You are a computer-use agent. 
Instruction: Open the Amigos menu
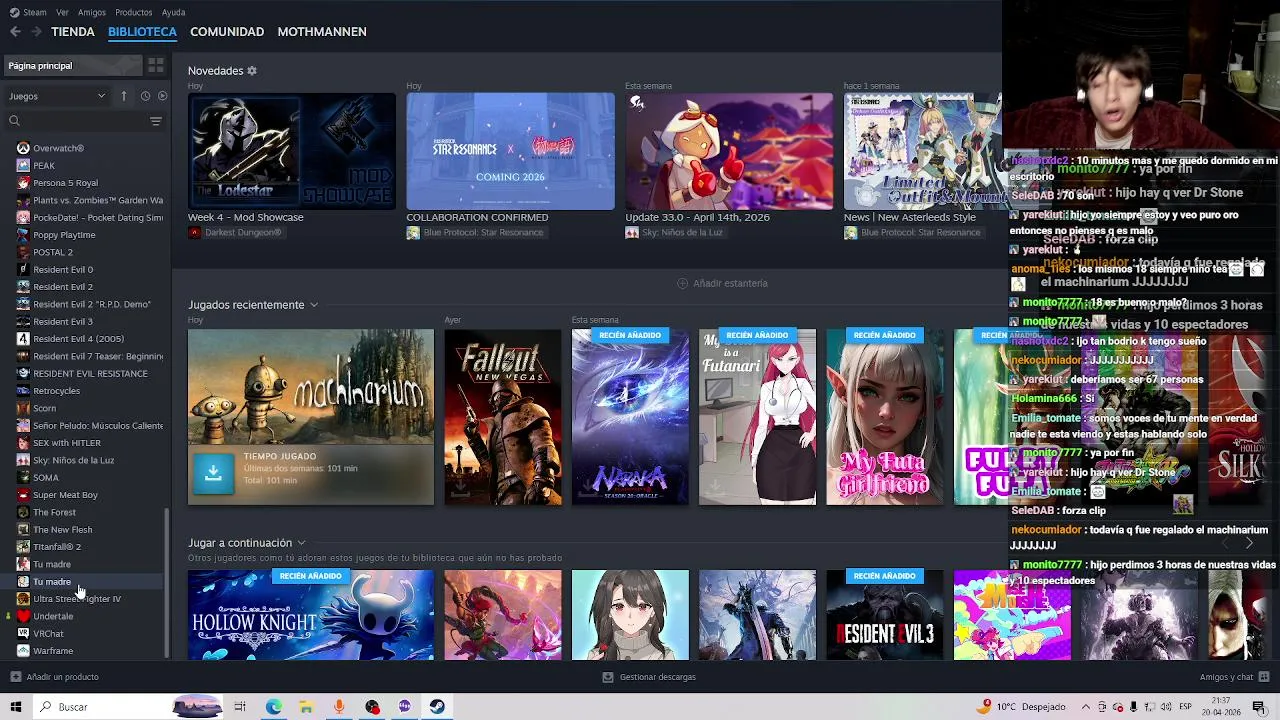(x=92, y=12)
